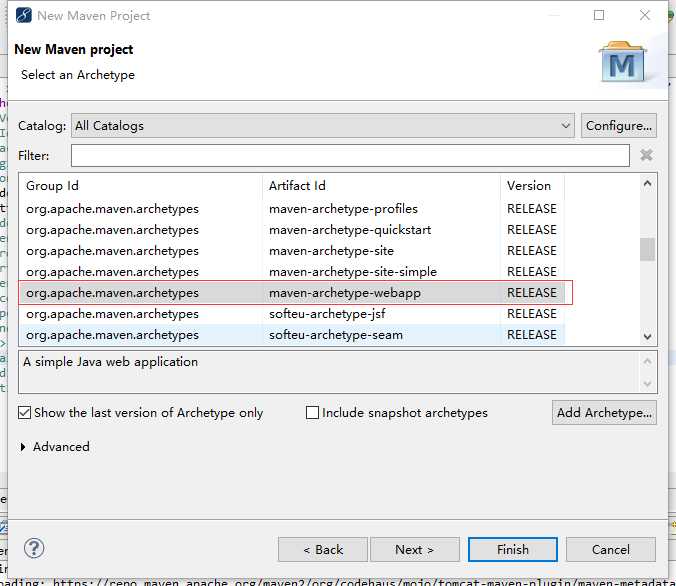Viewport: 676px width, 586px height.
Task: Click the Finish button
Action: 513,549
